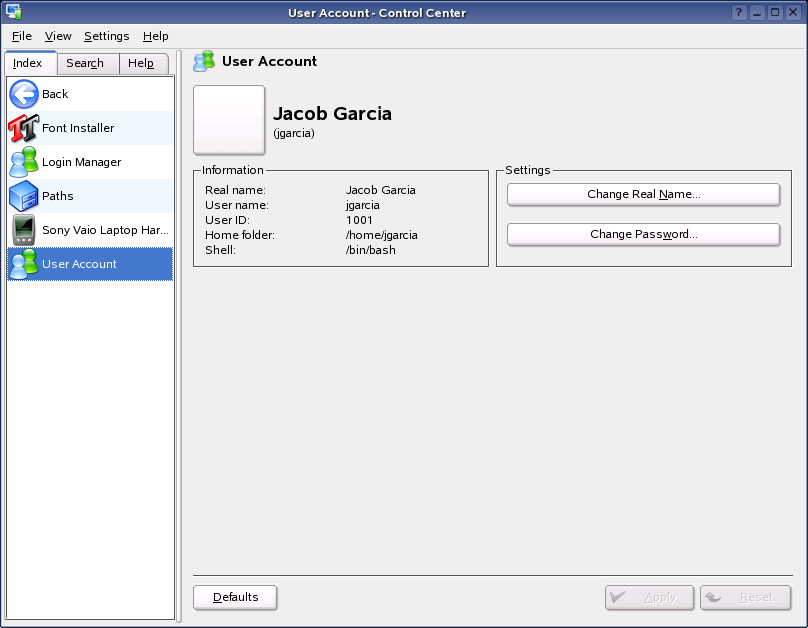Switch to the Search tab

88,63
